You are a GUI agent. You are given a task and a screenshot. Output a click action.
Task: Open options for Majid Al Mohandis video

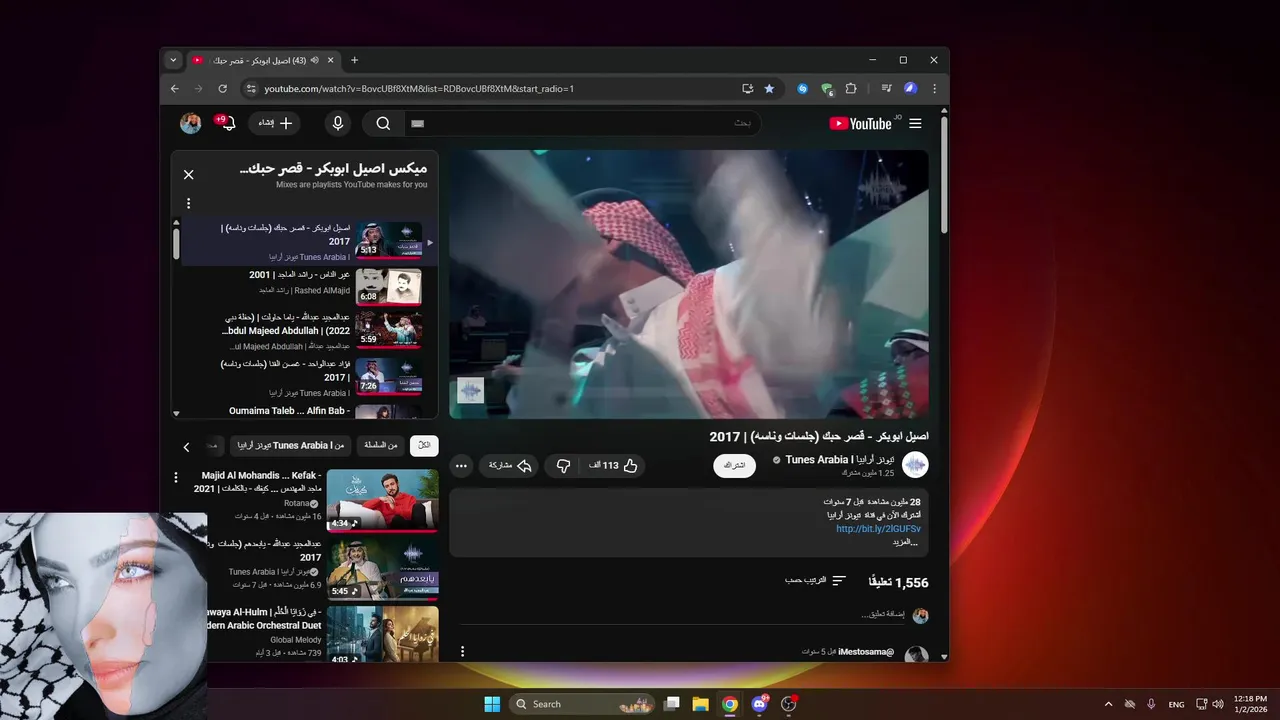[176, 477]
